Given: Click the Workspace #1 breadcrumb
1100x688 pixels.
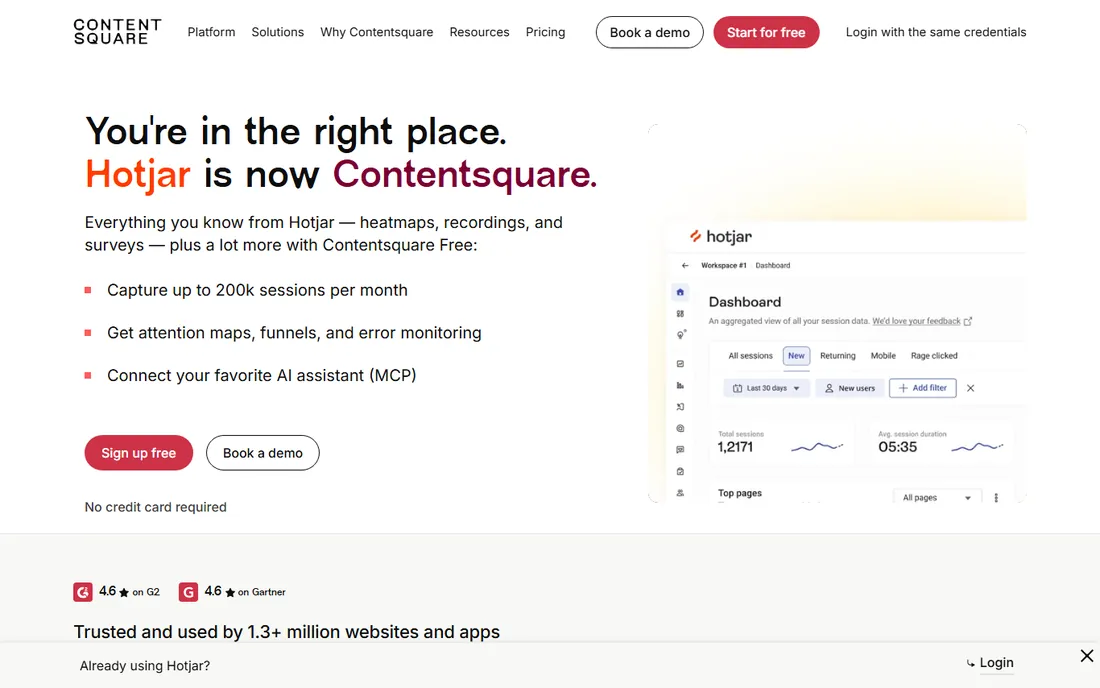Looking at the screenshot, I should click(723, 266).
